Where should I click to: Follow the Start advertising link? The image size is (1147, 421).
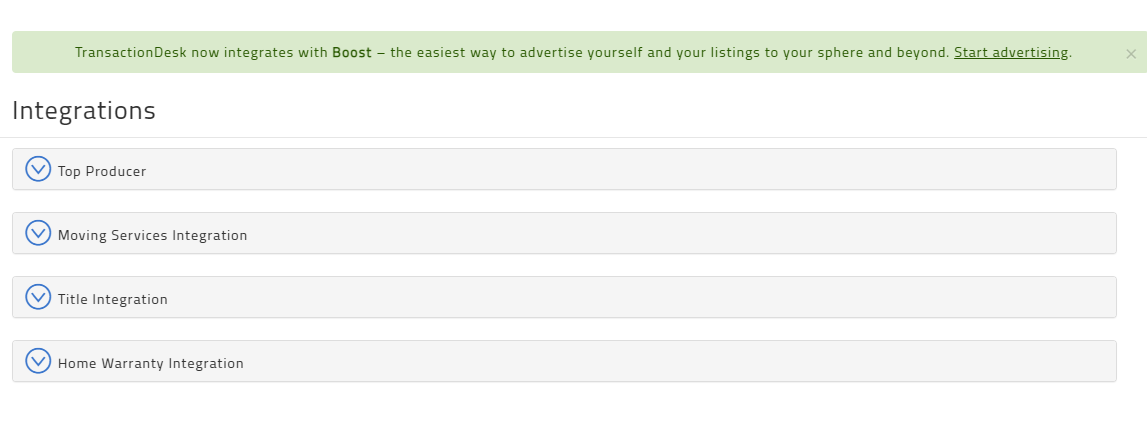(1011, 52)
